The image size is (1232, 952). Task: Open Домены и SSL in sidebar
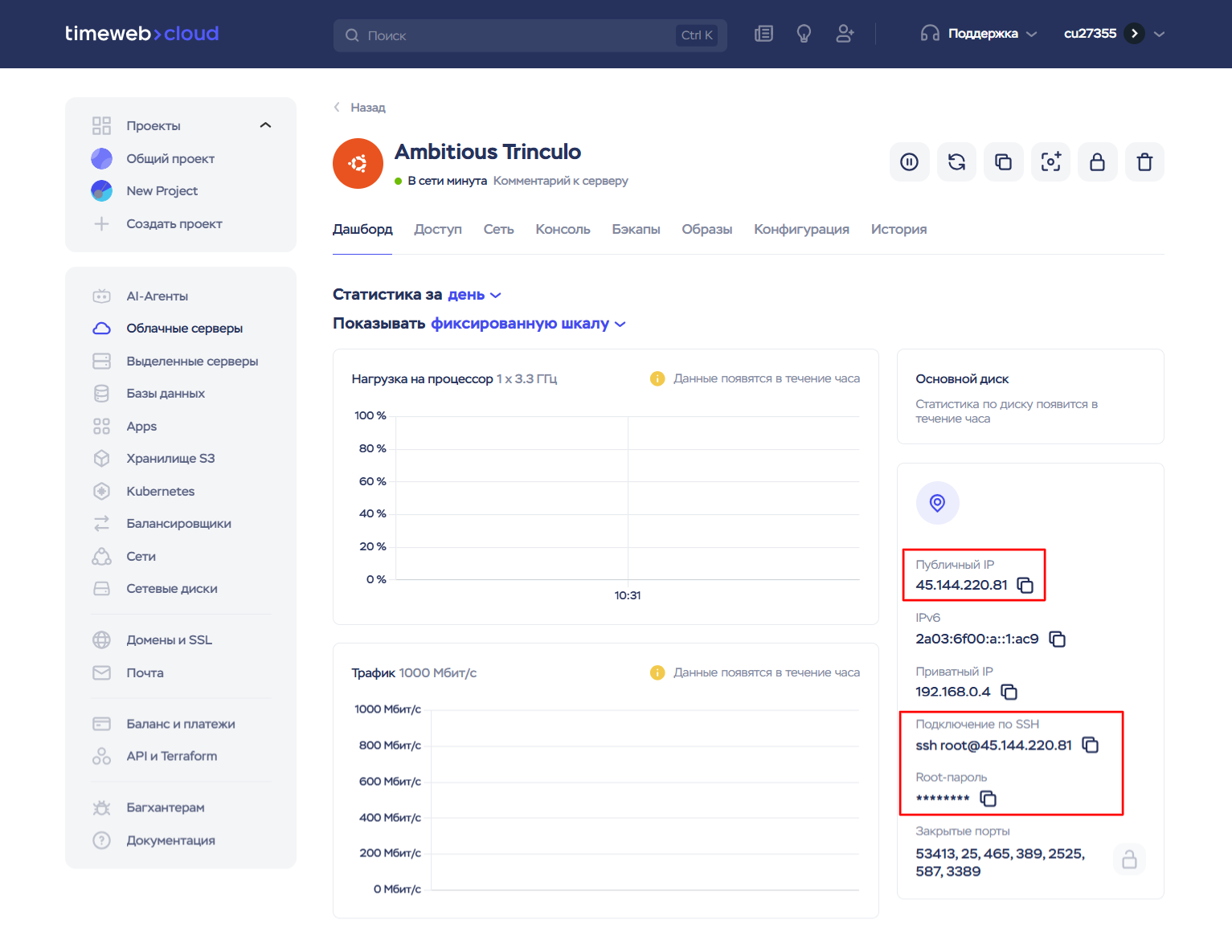pyautogui.click(x=169, y=639)
